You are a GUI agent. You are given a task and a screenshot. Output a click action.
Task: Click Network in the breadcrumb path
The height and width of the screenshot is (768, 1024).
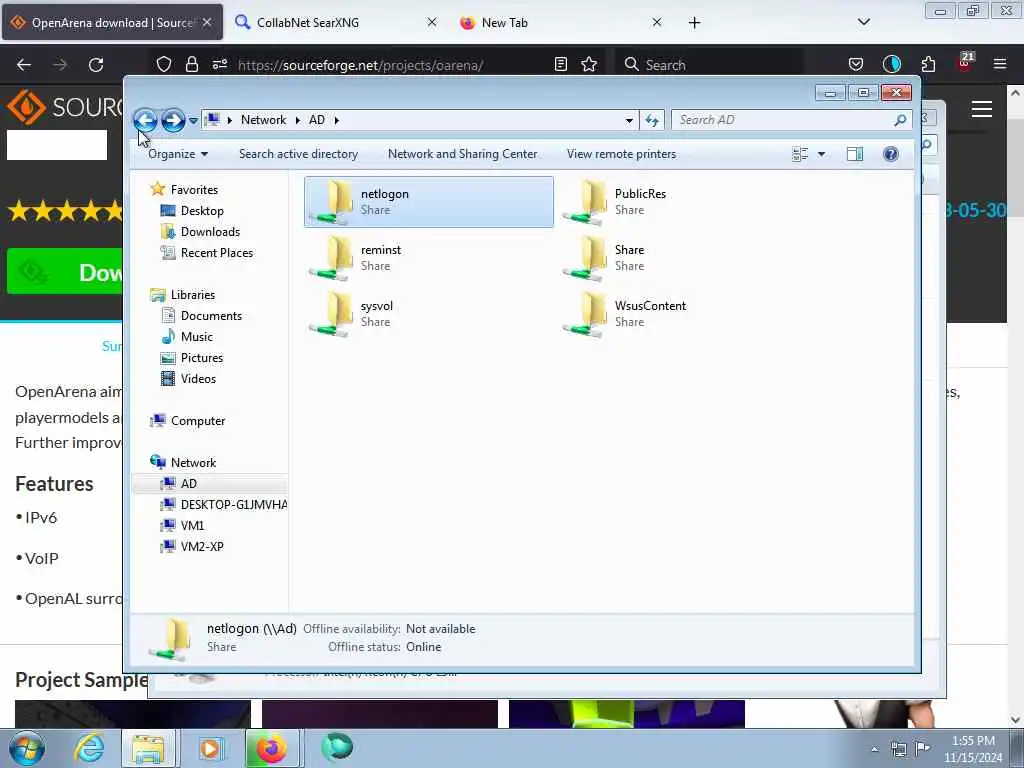tap(263, 120)
